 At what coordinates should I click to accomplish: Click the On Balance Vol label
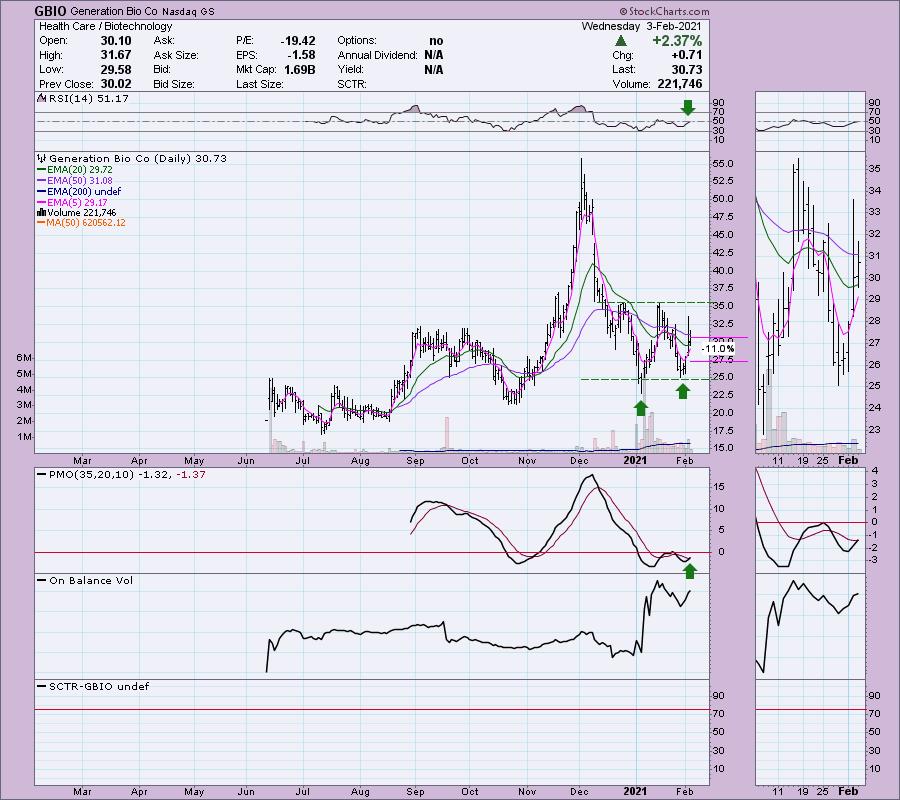click(x=91, y=581)
